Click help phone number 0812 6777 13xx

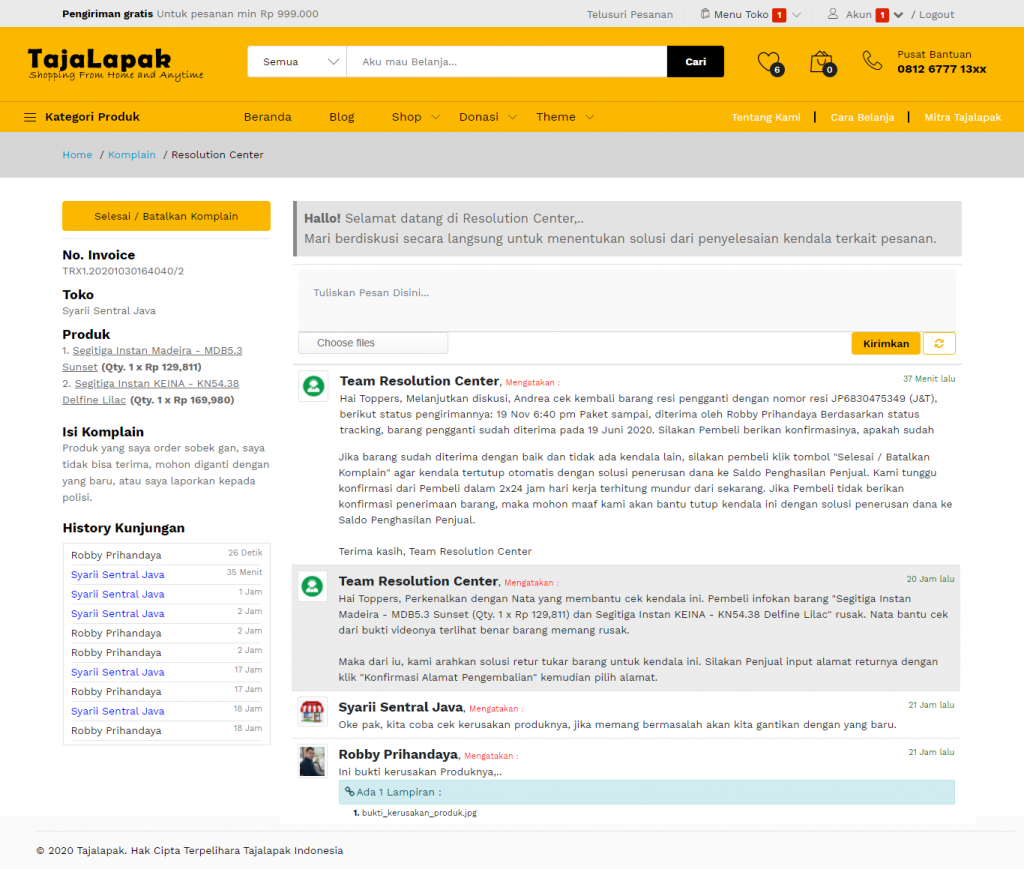pyautogui.click(x=941, y=69)
